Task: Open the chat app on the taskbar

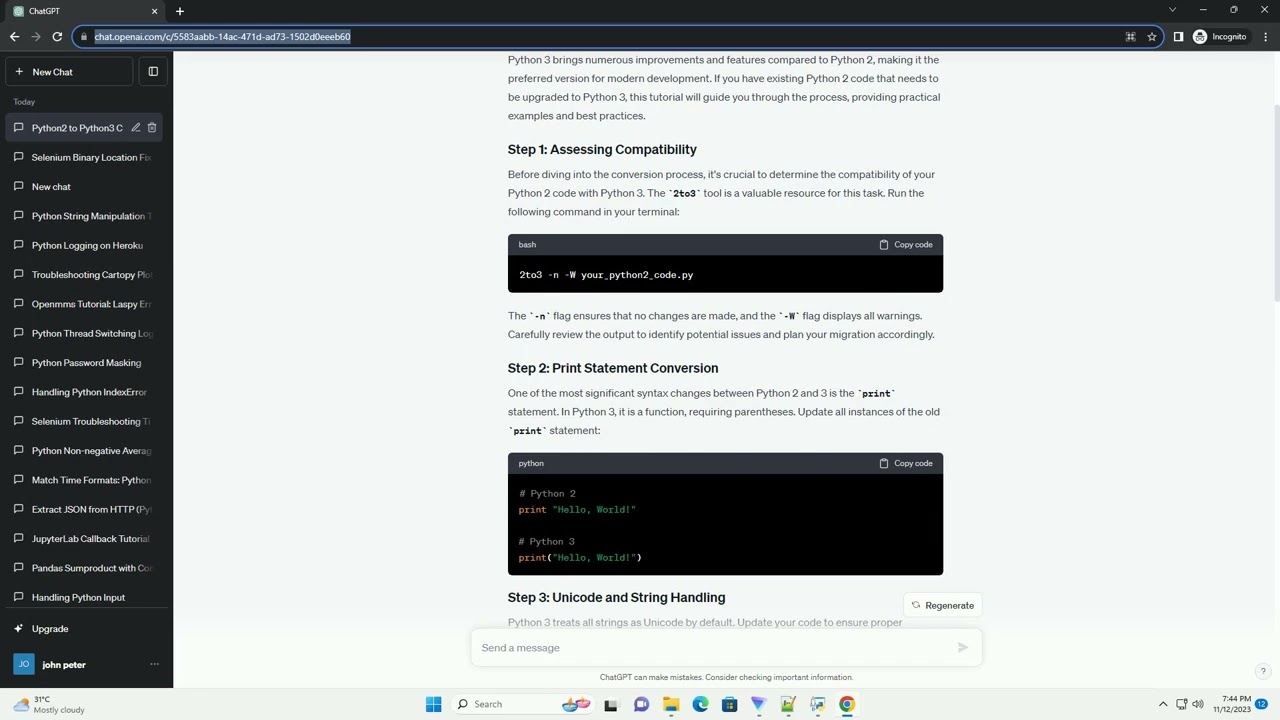Action: 641,704
